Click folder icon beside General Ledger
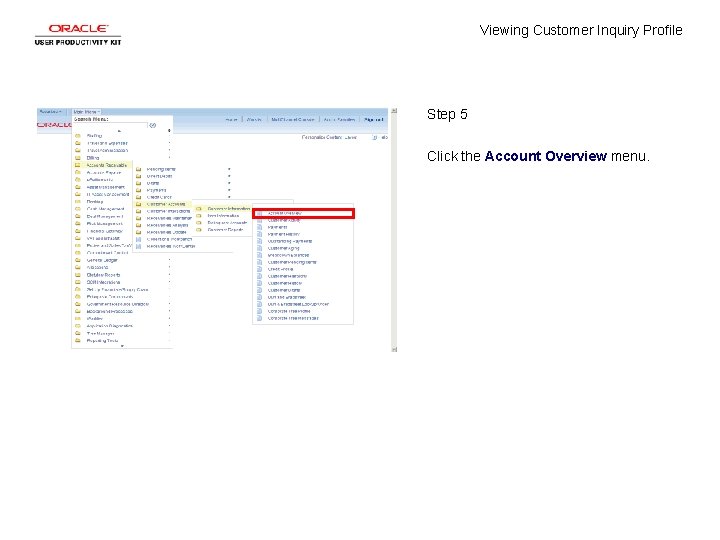 (78, 260)
